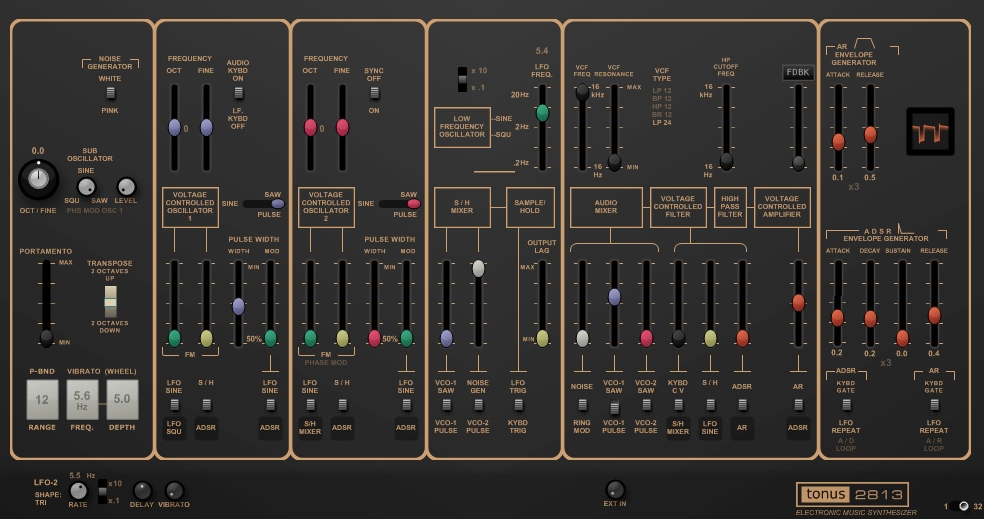This screenshot has height=519, width=984.
Task: Flip the Audio KYBD On switch
Action: (238, 93)
